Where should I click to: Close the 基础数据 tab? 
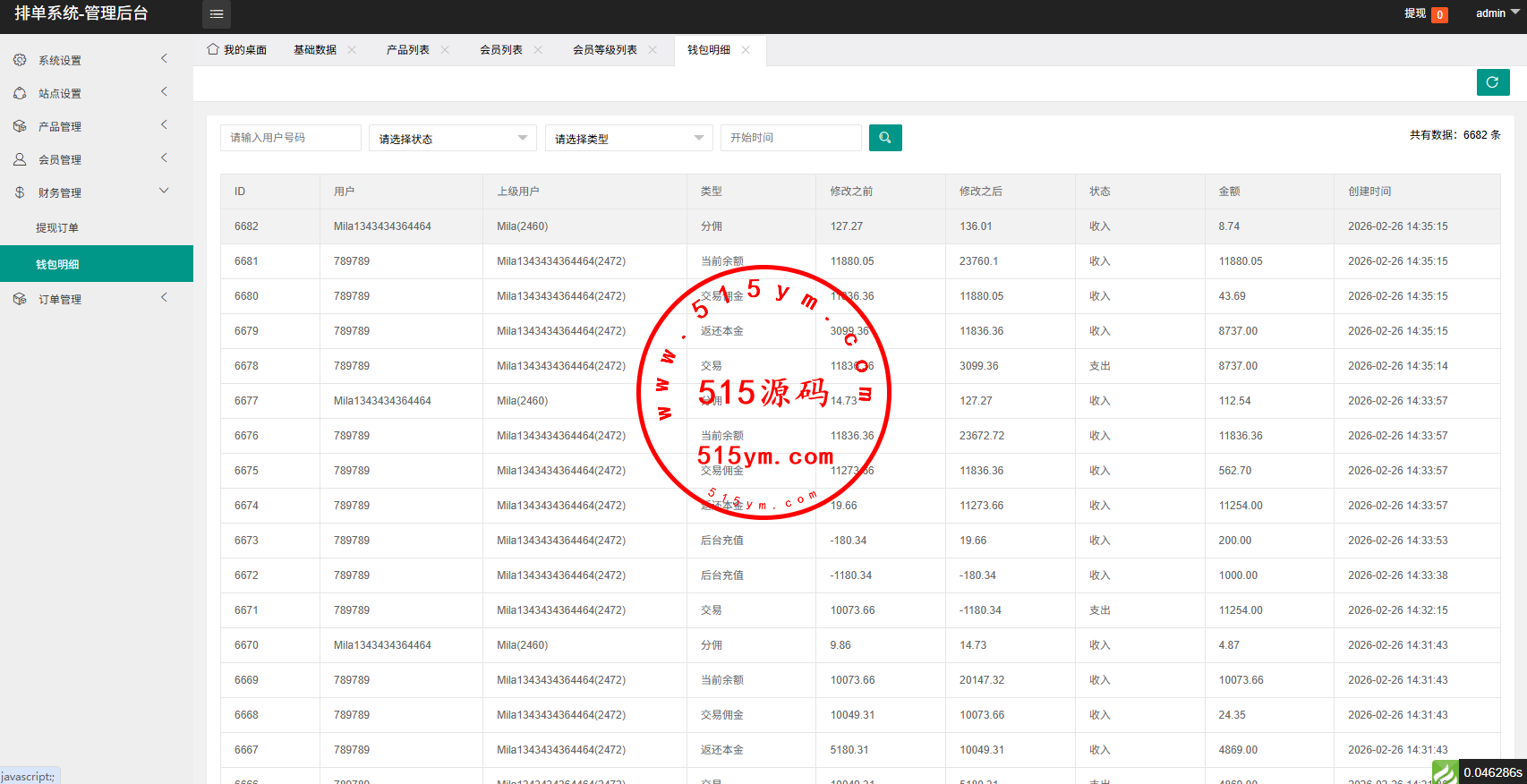click(352, 50)
